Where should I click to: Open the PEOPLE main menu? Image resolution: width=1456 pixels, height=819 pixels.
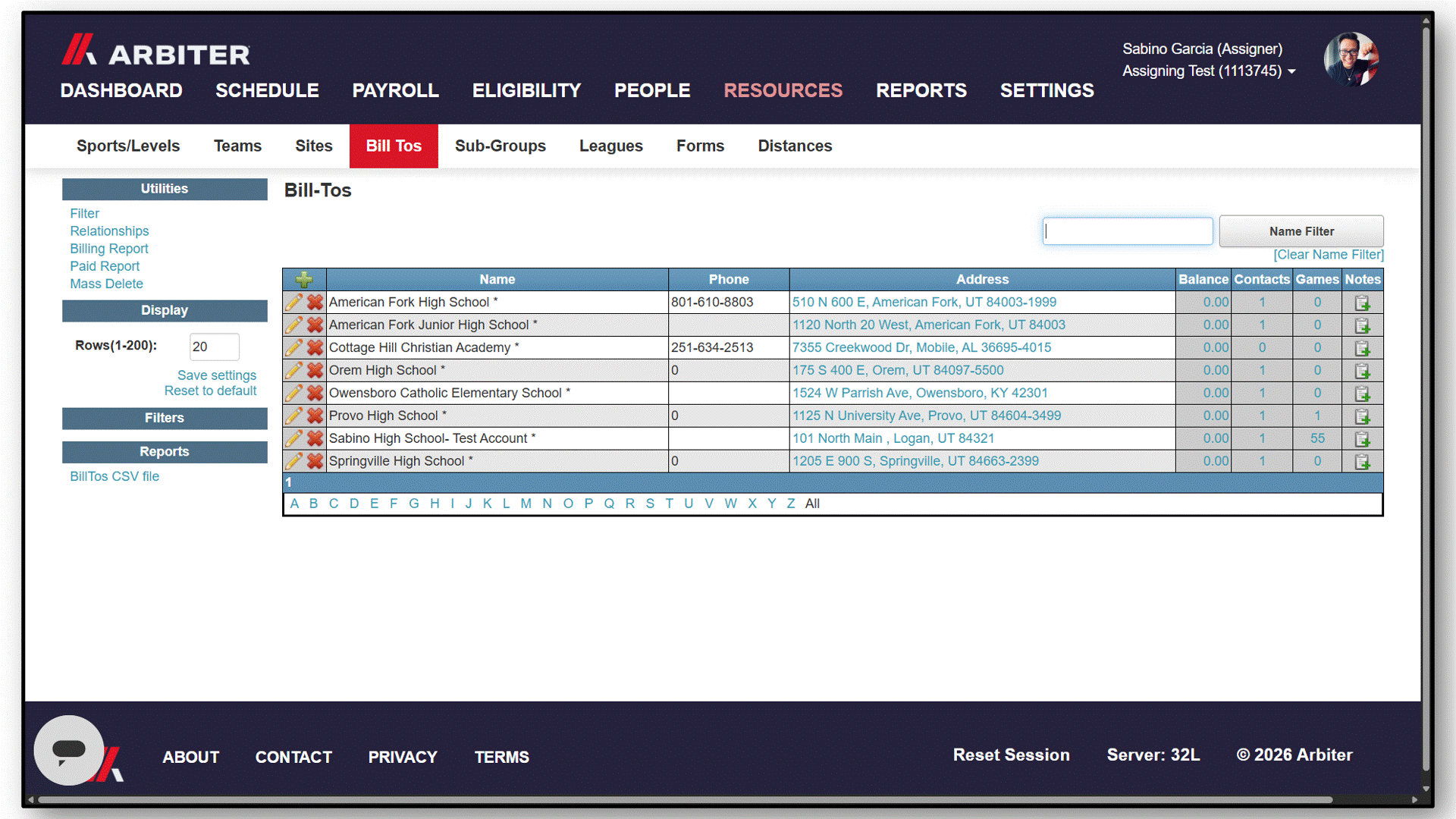pyautogui.click(x=652, y=90)
